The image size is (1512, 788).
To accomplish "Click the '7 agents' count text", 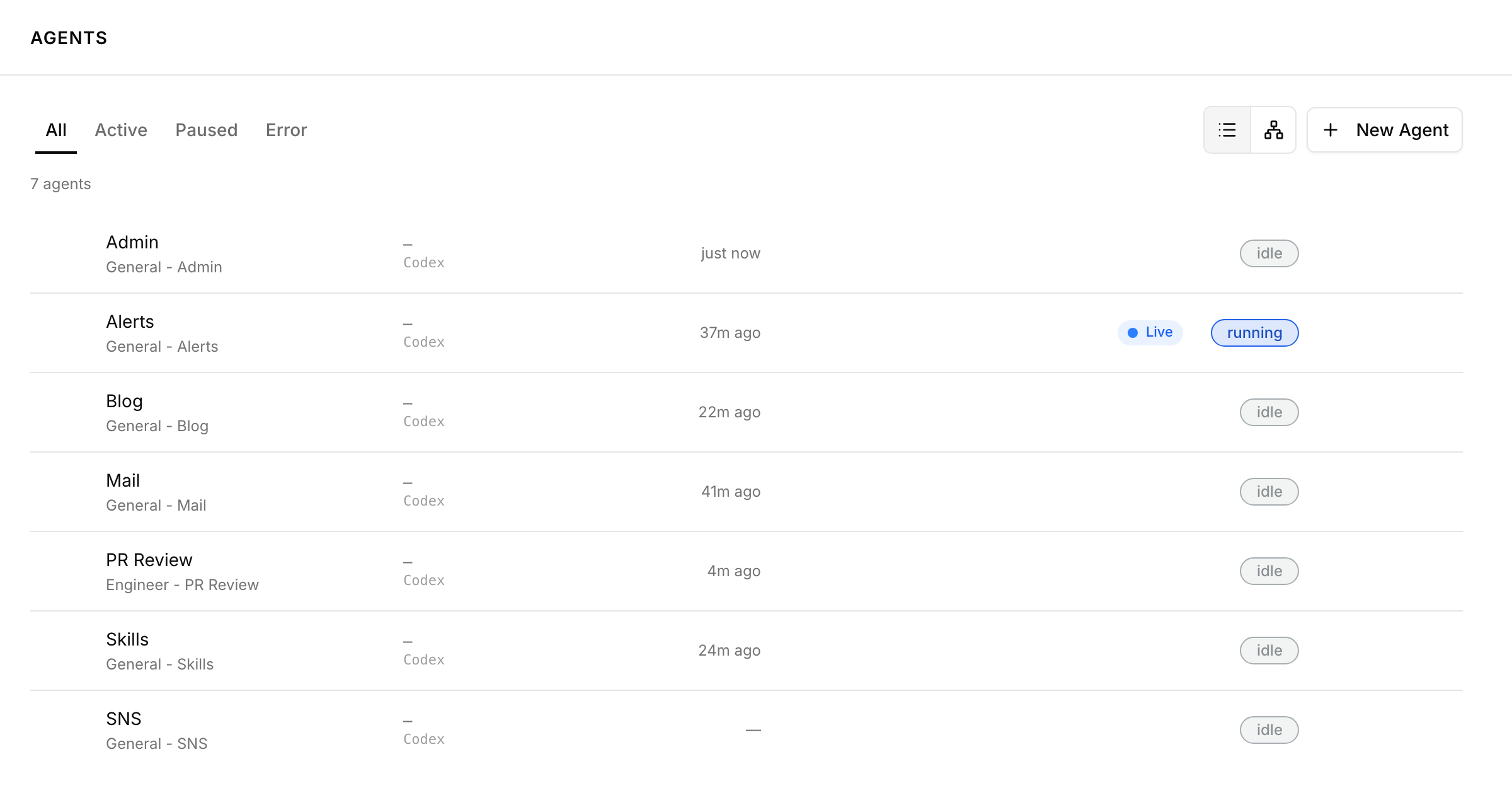I will pos(60,184).
